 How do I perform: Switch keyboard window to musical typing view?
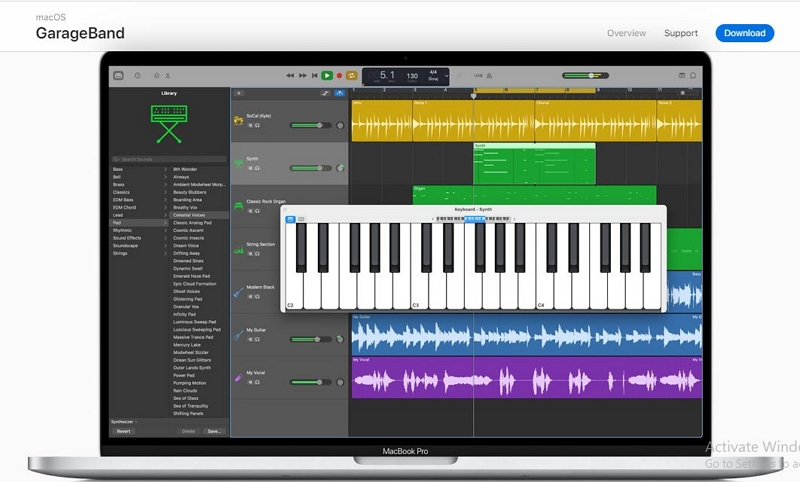tap(301, 219)
